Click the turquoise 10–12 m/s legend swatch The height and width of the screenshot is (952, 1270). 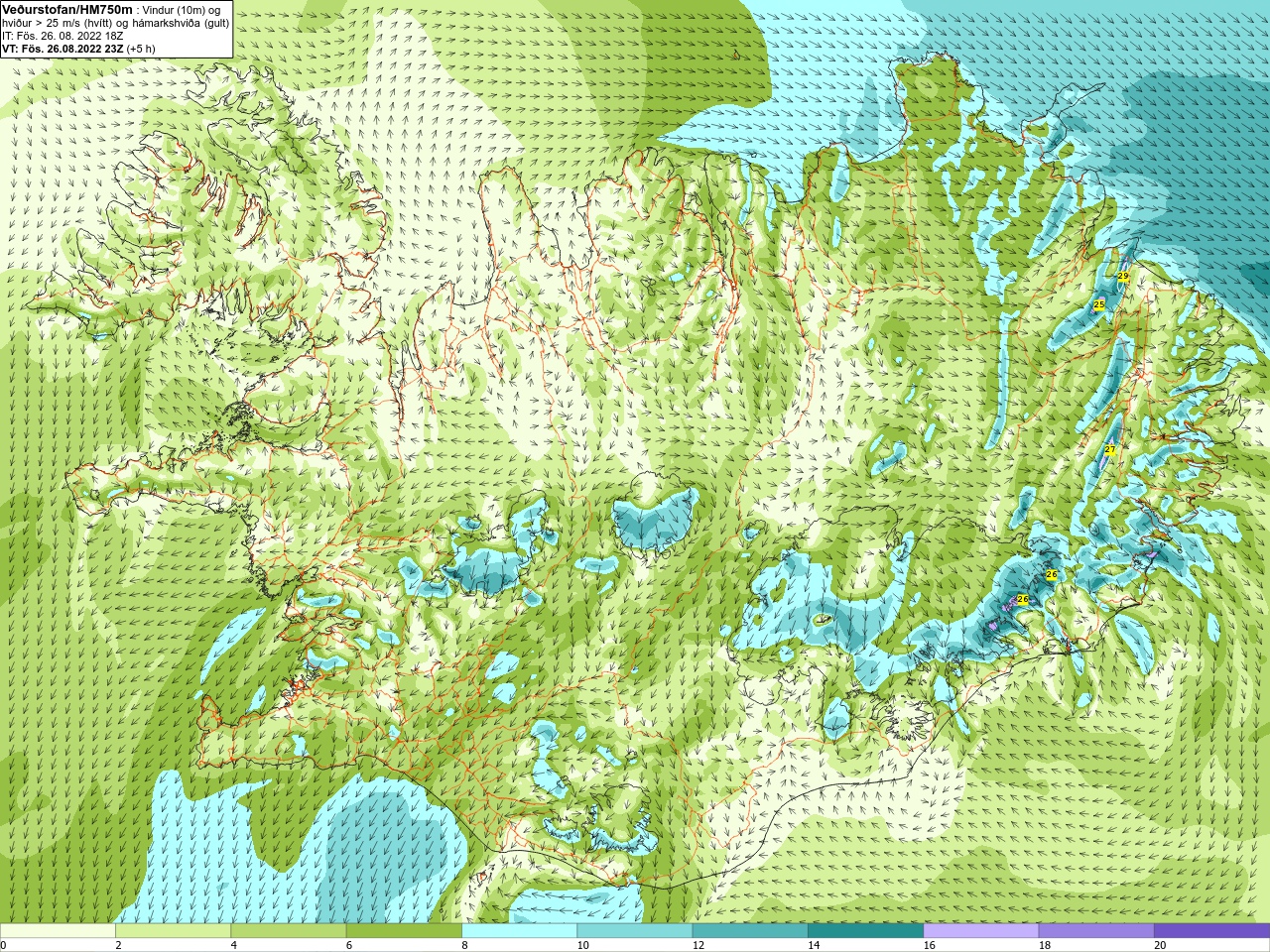635,931
